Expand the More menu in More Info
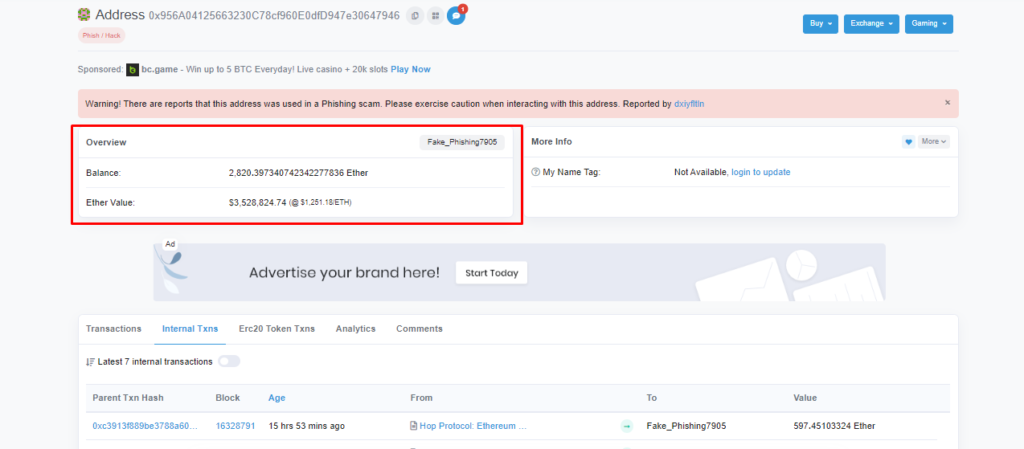The height and width of the screenshot is (449, 1024). (934, 142)
